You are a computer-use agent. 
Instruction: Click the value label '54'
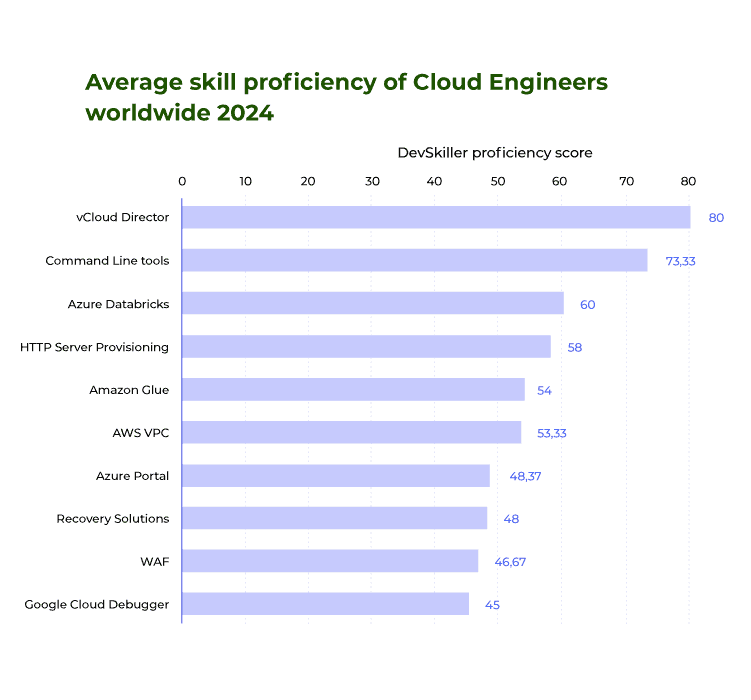pyautogui.click(x=544, y=390)
